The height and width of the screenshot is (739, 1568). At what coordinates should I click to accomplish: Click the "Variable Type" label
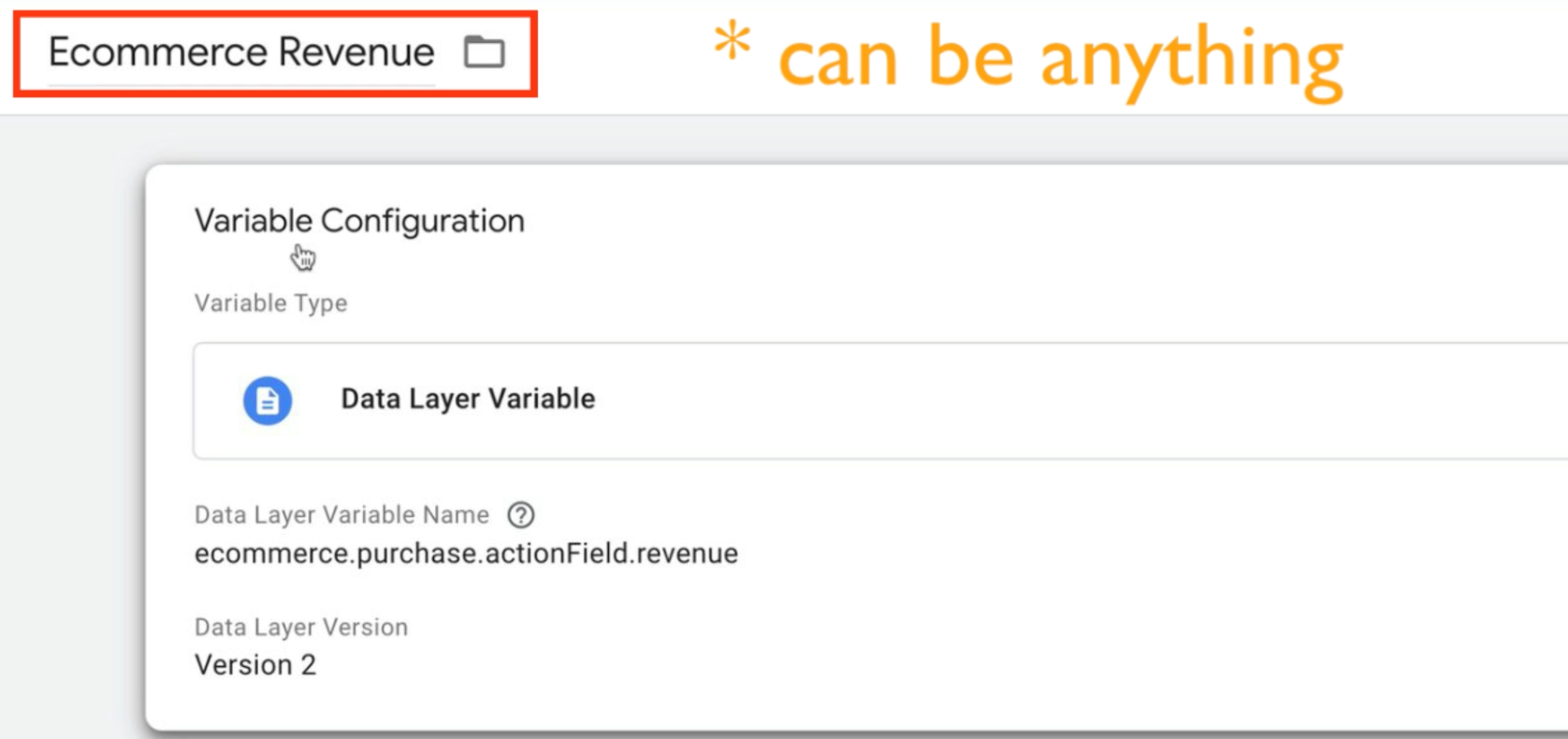point(270,303)
